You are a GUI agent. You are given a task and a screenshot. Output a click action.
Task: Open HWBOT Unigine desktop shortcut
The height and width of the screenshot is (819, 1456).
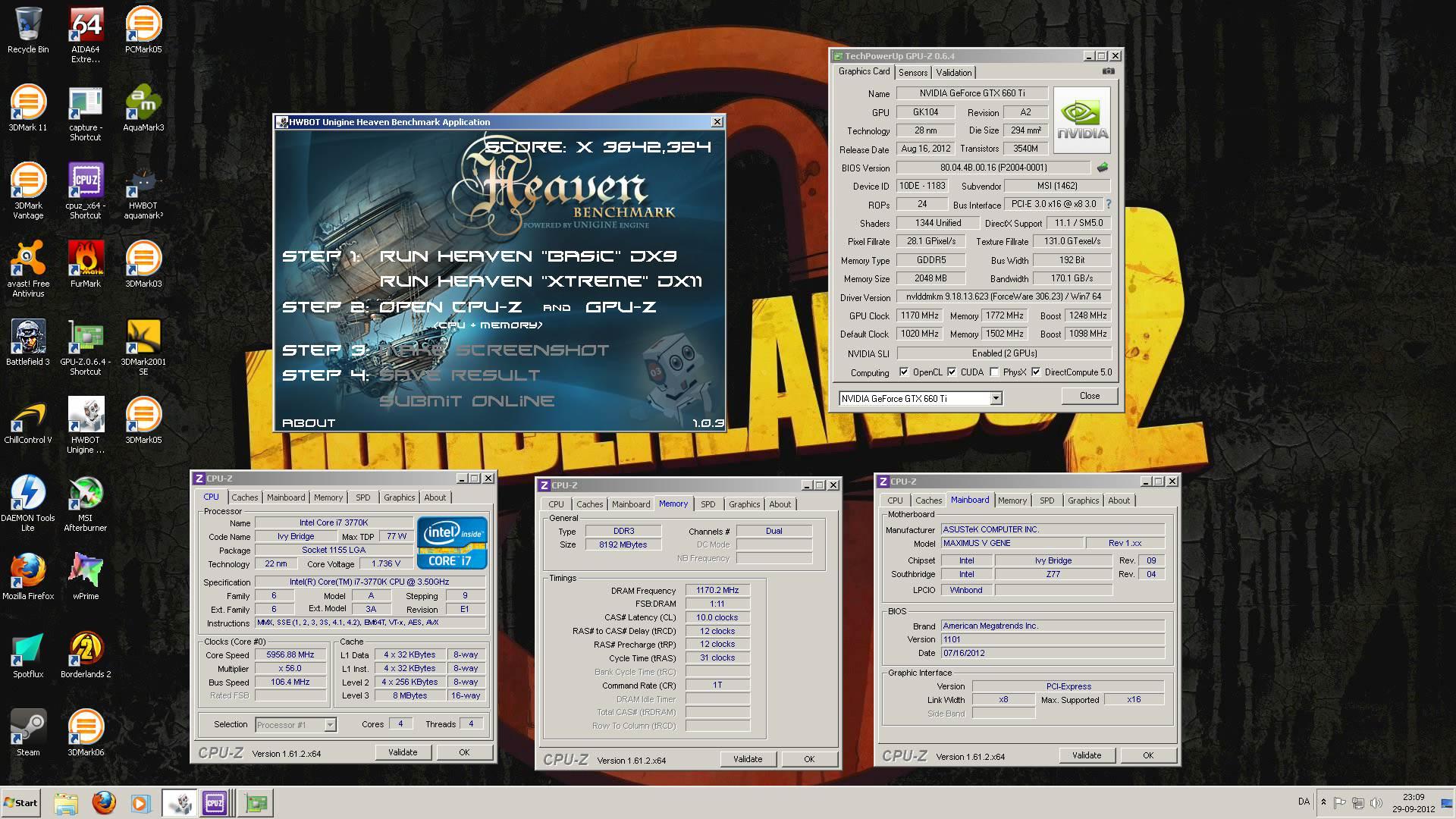point(86,425)
